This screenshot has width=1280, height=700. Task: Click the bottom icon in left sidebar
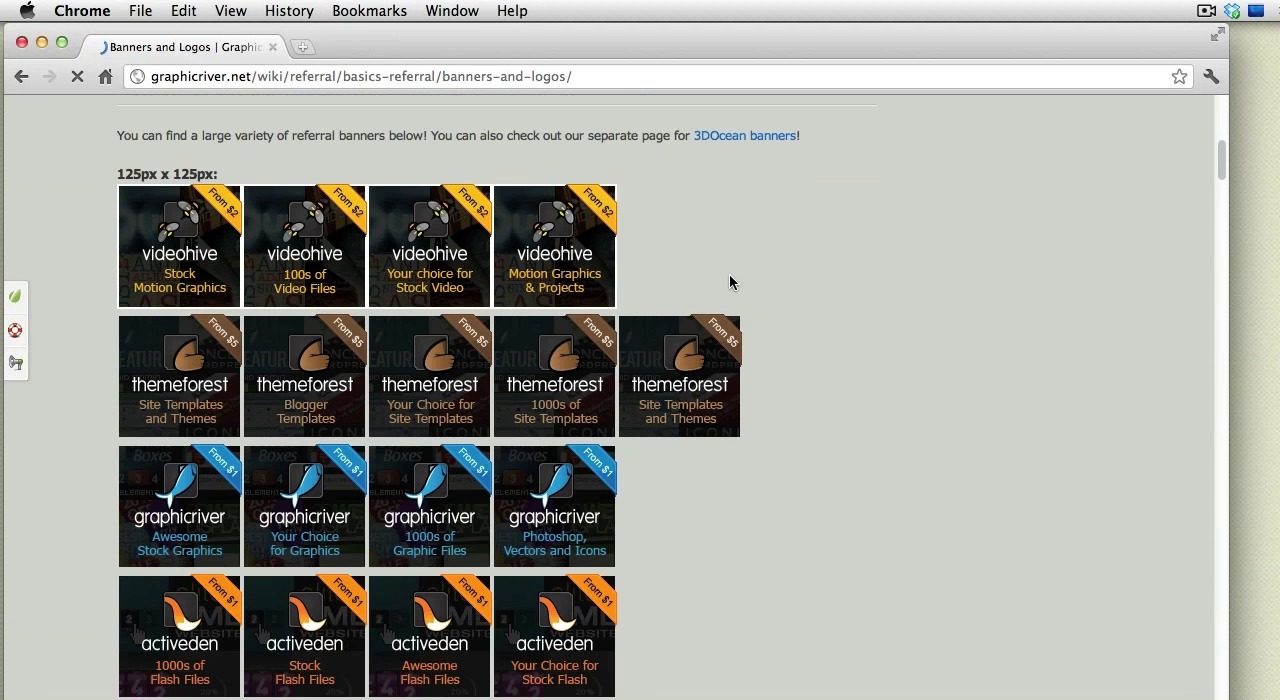point(15,364)
